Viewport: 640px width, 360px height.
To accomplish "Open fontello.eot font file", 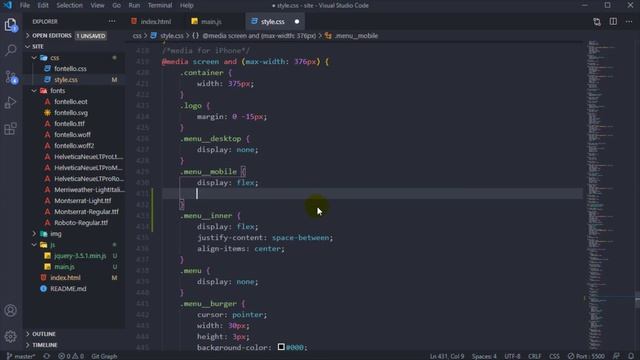I will (71, 102).
